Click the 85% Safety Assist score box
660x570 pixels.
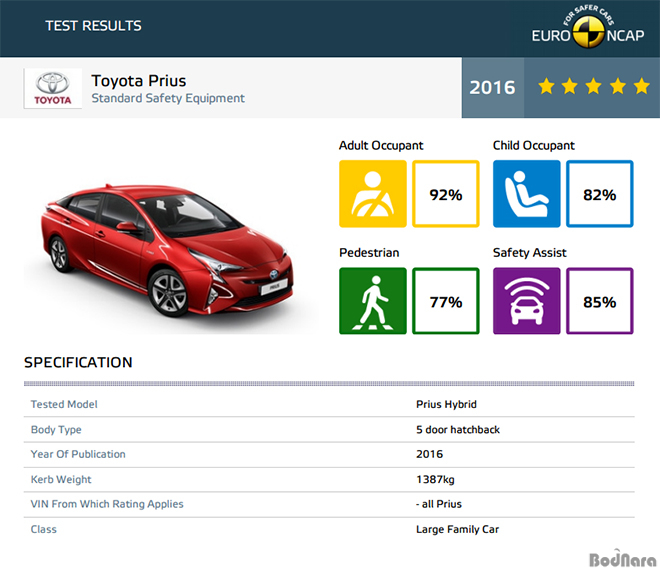599,301
